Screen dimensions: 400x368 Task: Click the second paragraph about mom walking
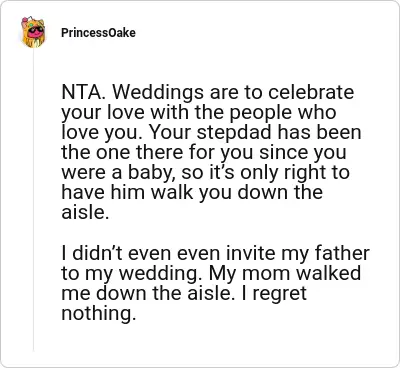[x=215, y=284]
